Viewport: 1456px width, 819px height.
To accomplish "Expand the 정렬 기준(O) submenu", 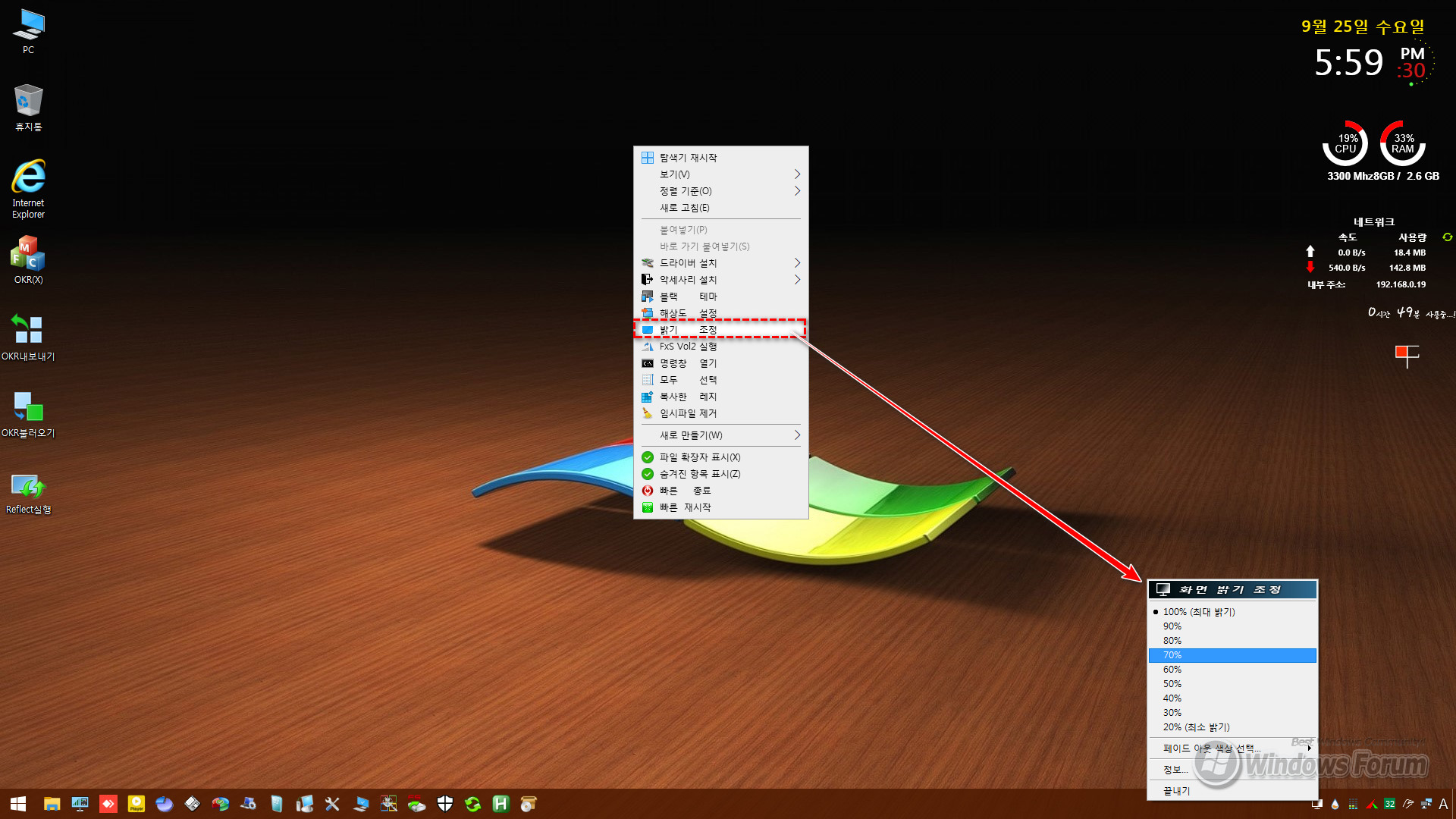I will tap(720, 191).
